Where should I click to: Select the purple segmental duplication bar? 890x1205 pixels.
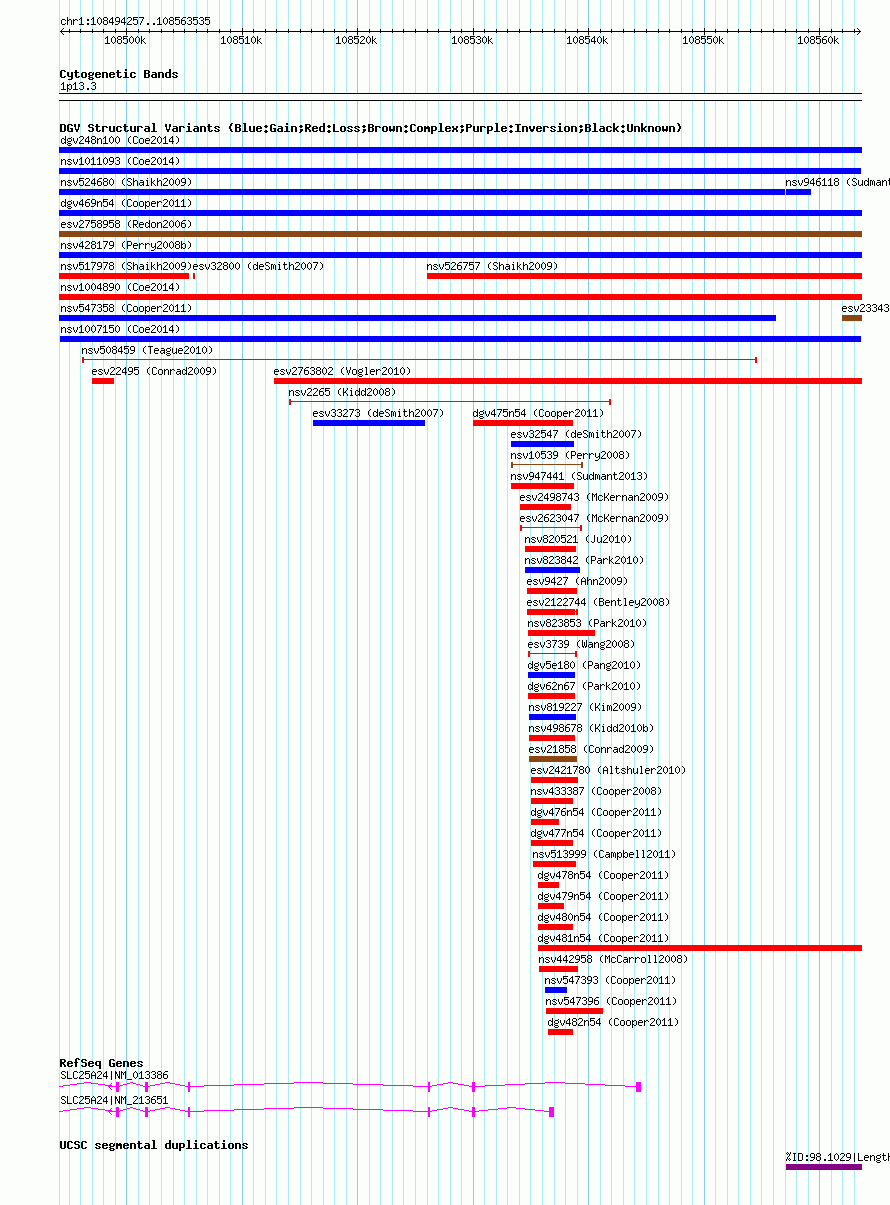click(x=824, y=1167)
